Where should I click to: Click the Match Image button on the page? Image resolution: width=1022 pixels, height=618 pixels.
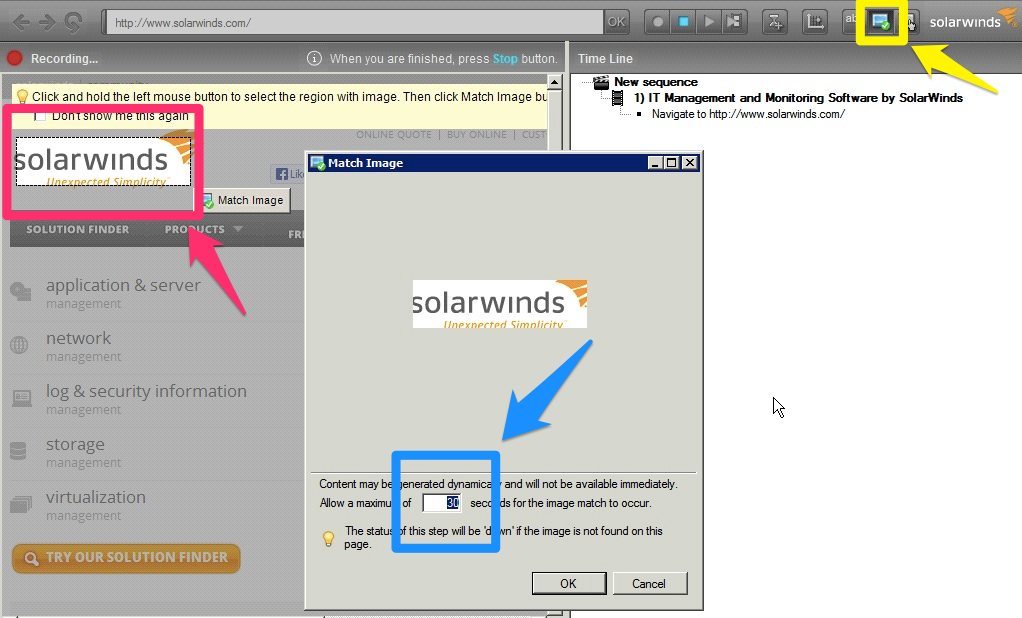[244, 200]
